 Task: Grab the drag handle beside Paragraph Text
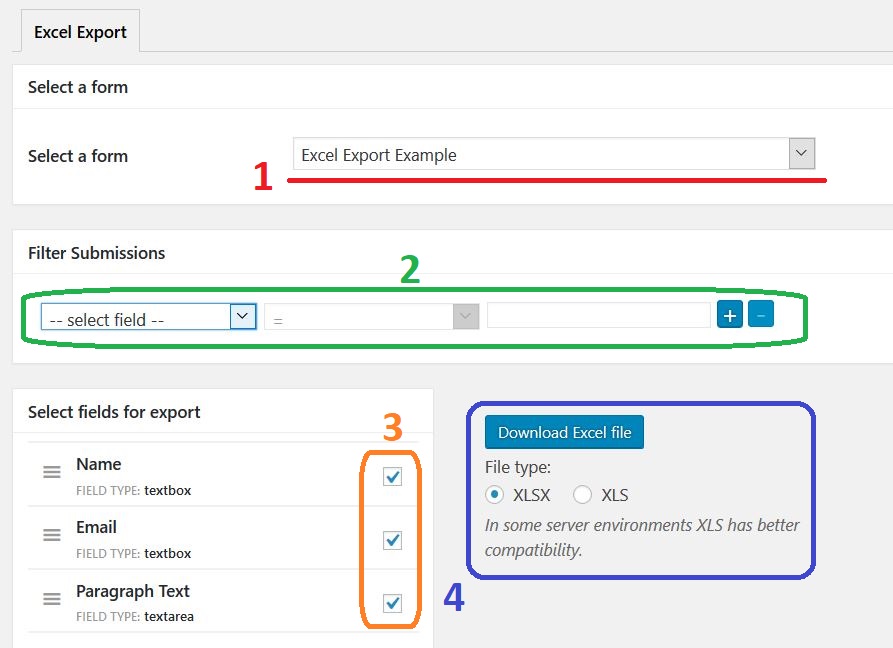52,600
